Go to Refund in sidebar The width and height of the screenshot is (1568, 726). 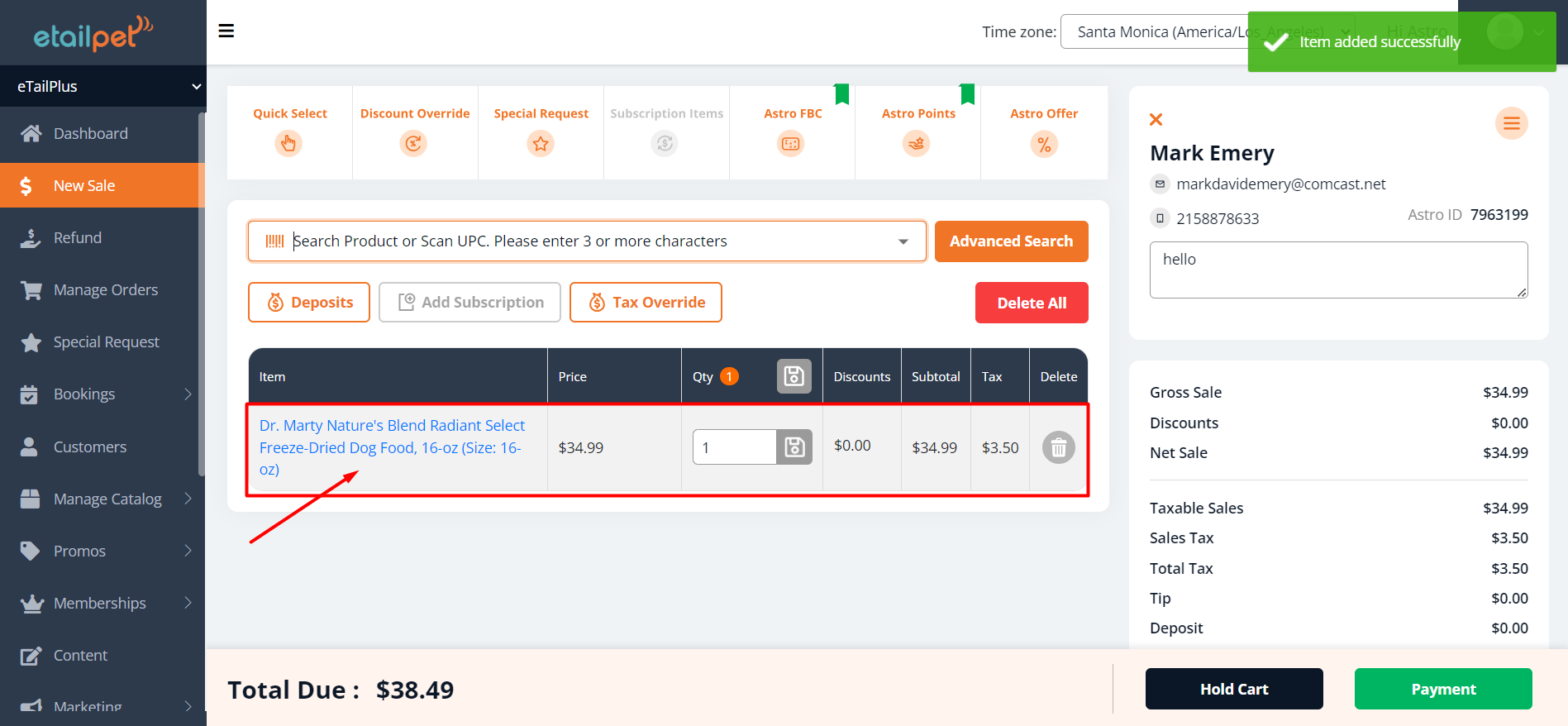click(x=78, y=238)
